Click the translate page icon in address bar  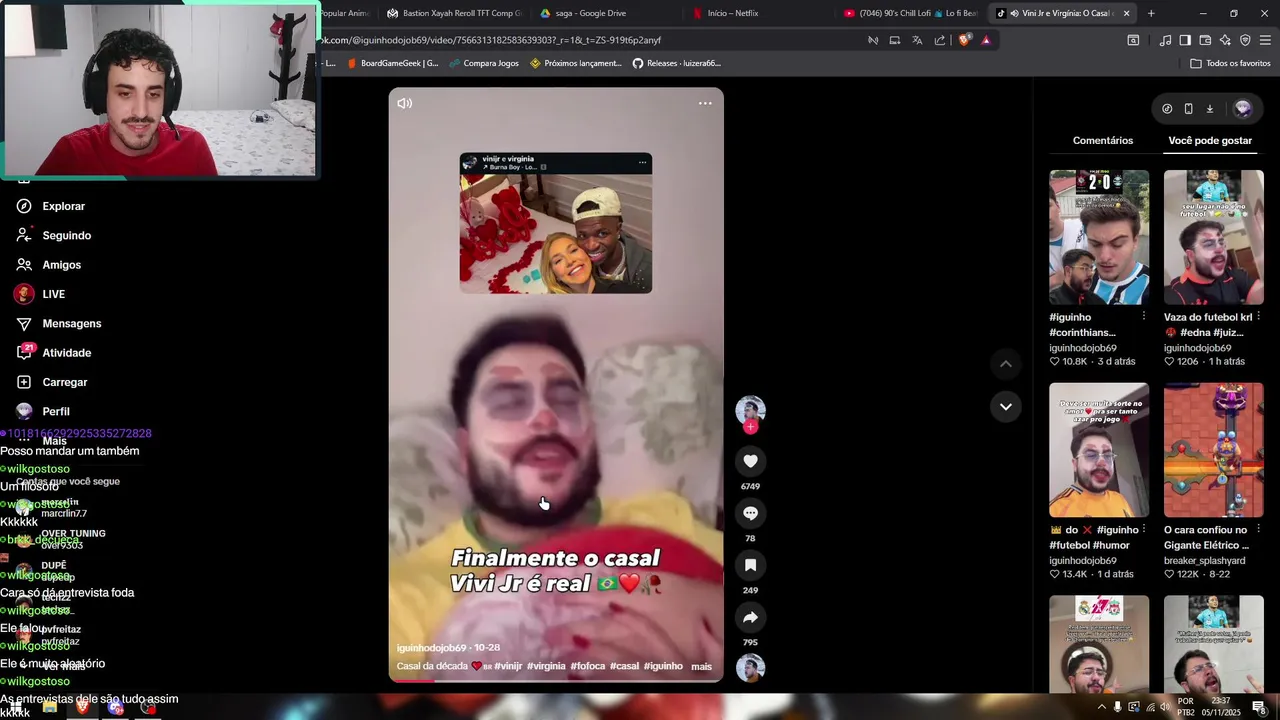coord(917,40)
